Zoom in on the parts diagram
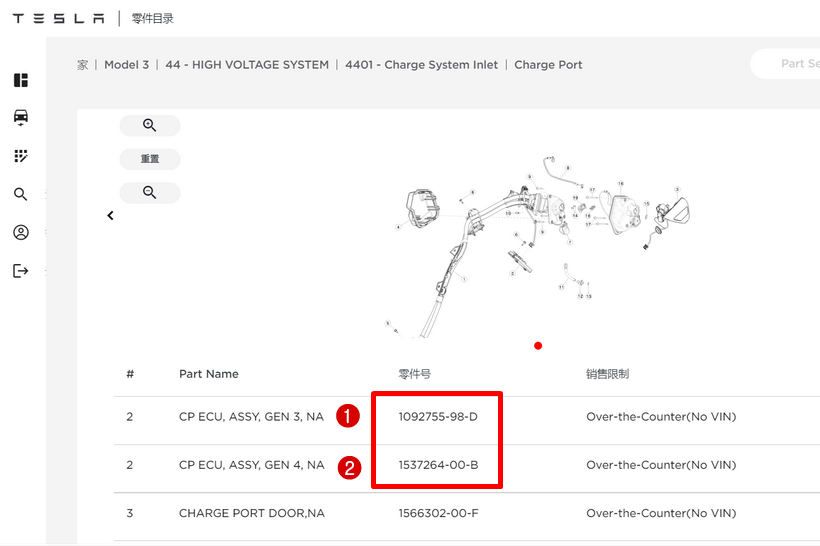This screenshot has height=546, width=820. click(x=150, y=126)
